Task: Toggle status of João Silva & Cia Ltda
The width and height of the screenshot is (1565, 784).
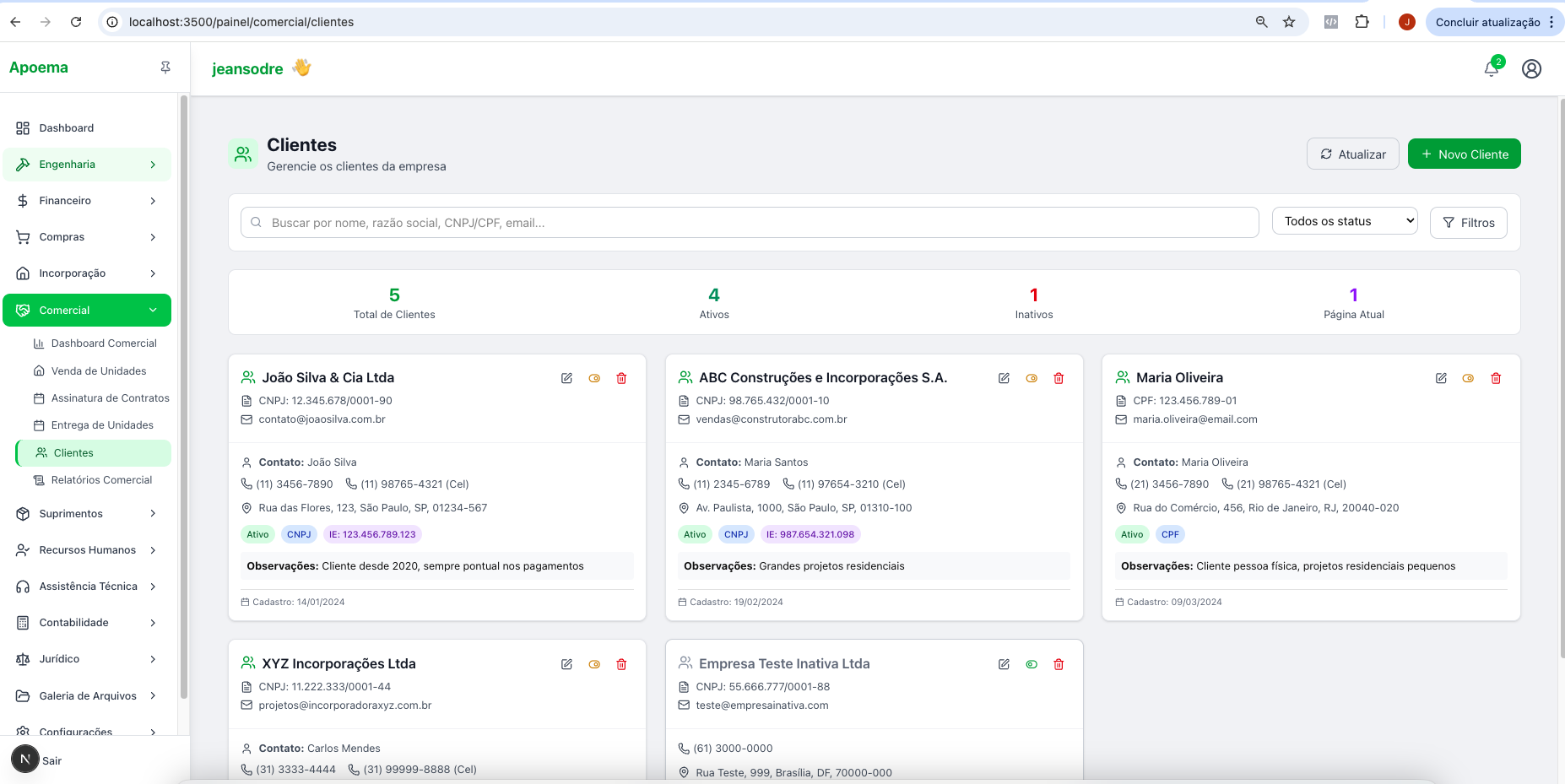Action: point(594,378)
